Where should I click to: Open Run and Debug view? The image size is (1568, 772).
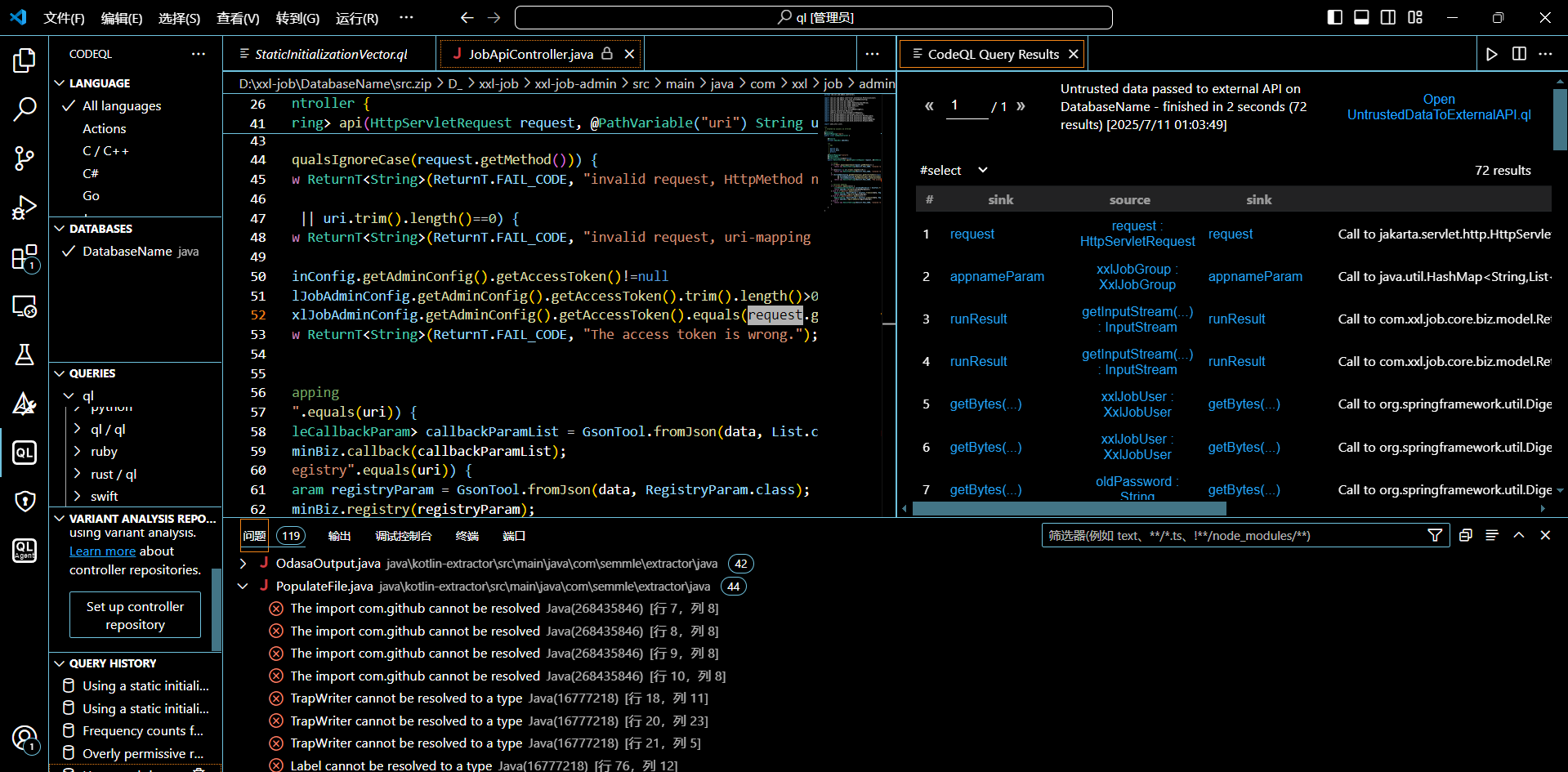pos(25,208)
